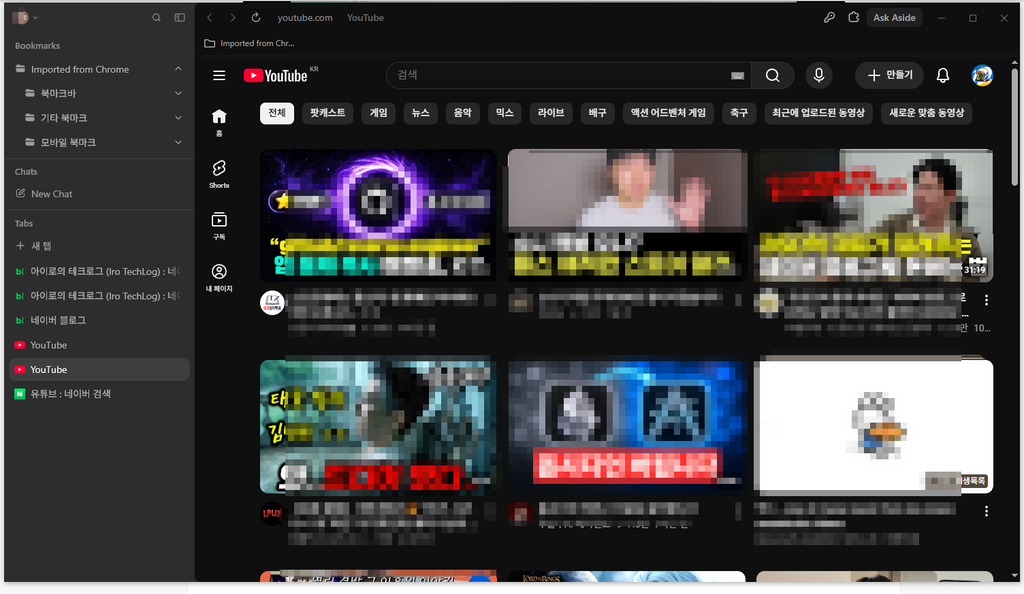This screenshot has height=594, width=1024.
Task: Open the profile dropdown arrow at top left
Action: click(x=35, y=18)
